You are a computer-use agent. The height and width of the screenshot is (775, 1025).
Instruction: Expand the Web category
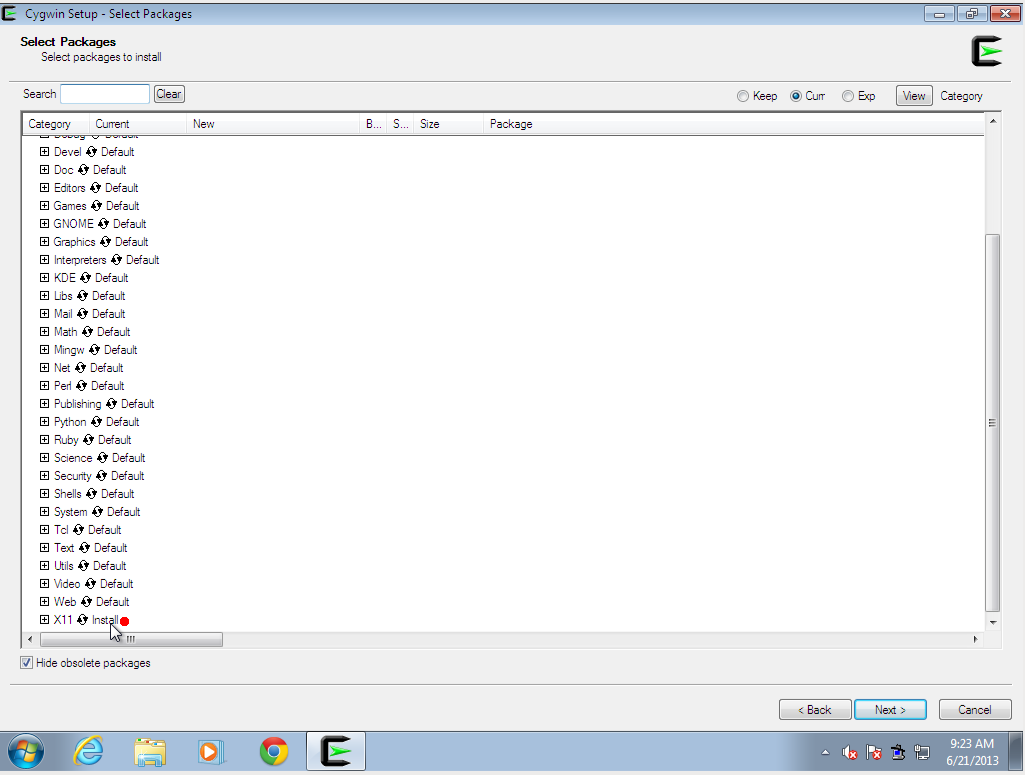(44, 601)
